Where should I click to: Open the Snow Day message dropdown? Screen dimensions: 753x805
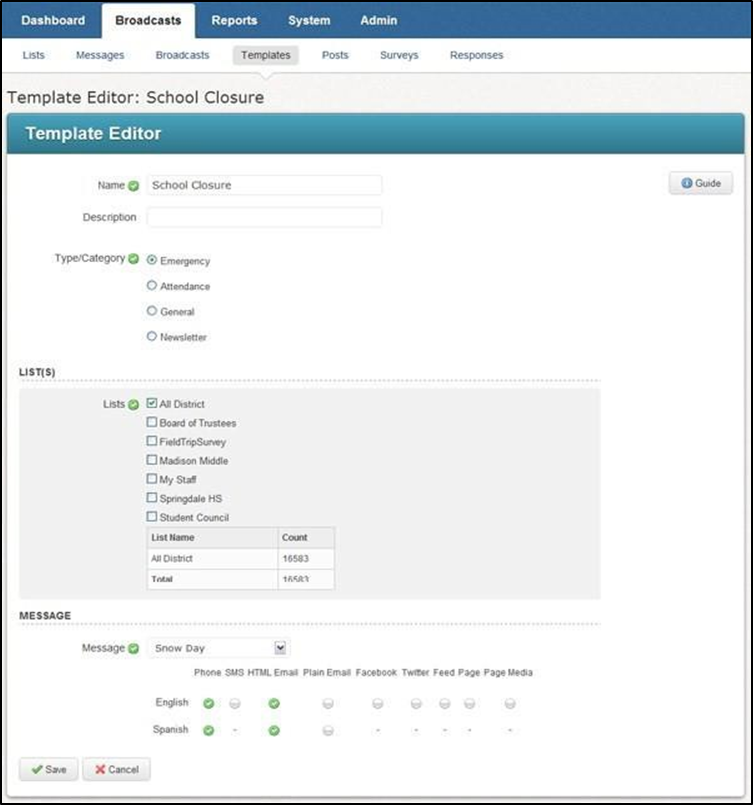pyautogui.click(x=280, y=648)
